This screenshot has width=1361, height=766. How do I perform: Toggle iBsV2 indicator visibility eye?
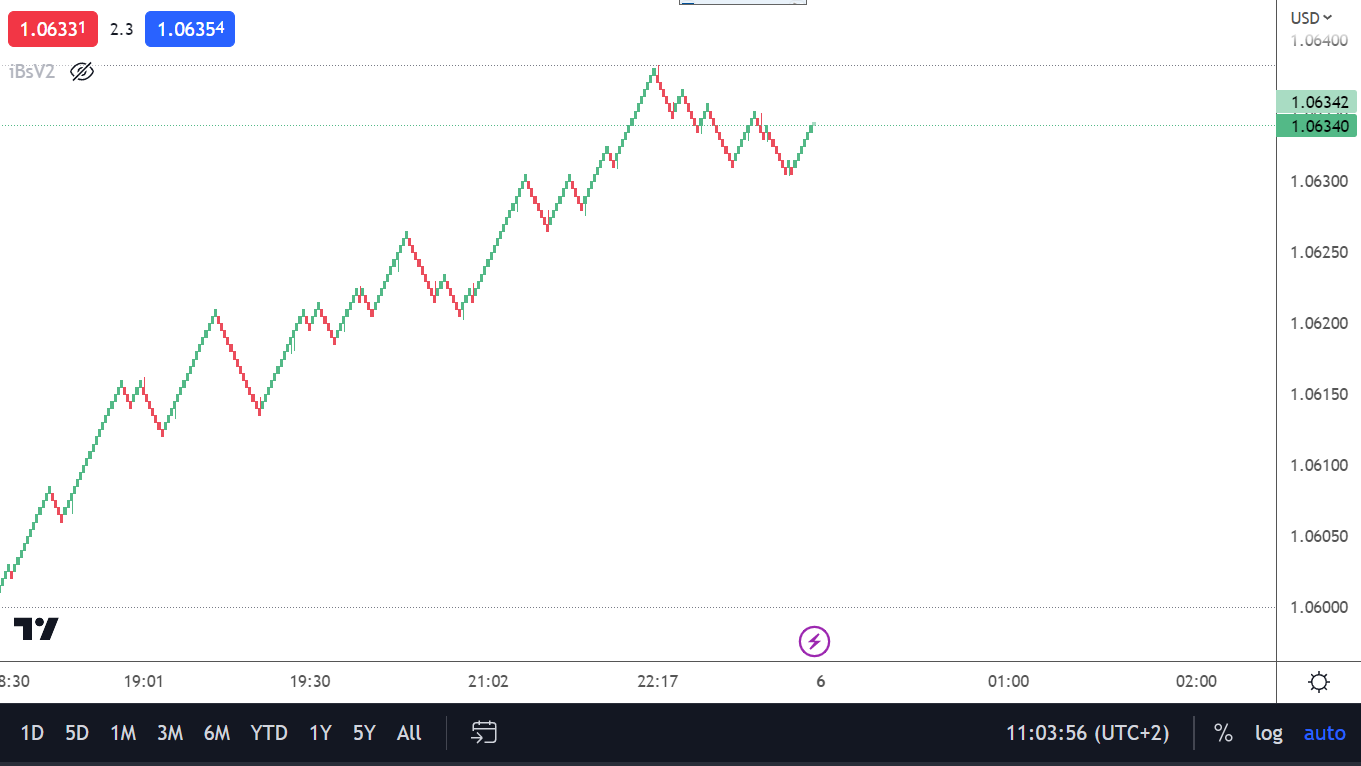coord(82,71)
